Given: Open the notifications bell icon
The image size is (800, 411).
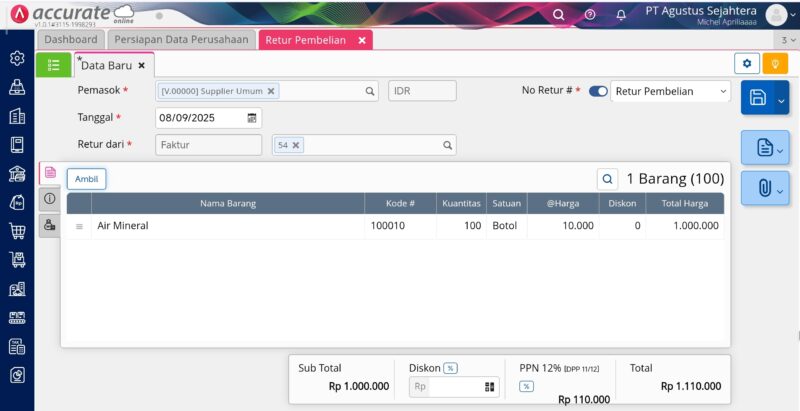Looking at the screenshot, I should [x=621, y=14].
